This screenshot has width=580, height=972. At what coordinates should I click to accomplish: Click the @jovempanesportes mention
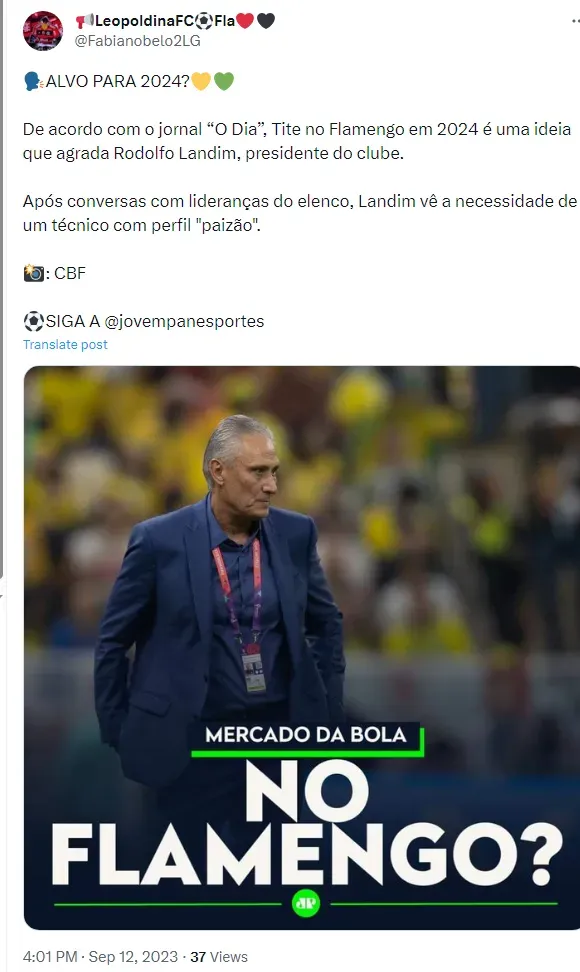(x=184, y=321)
